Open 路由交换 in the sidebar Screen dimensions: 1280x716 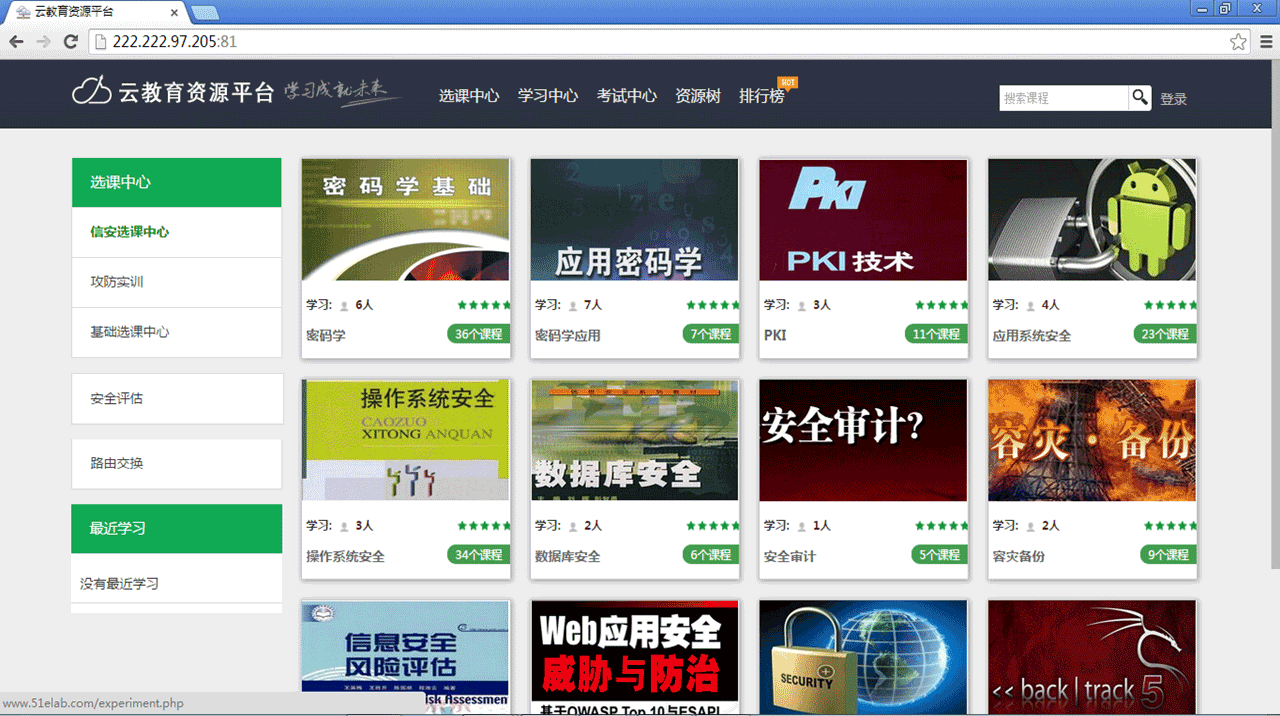tap(177, 463)
